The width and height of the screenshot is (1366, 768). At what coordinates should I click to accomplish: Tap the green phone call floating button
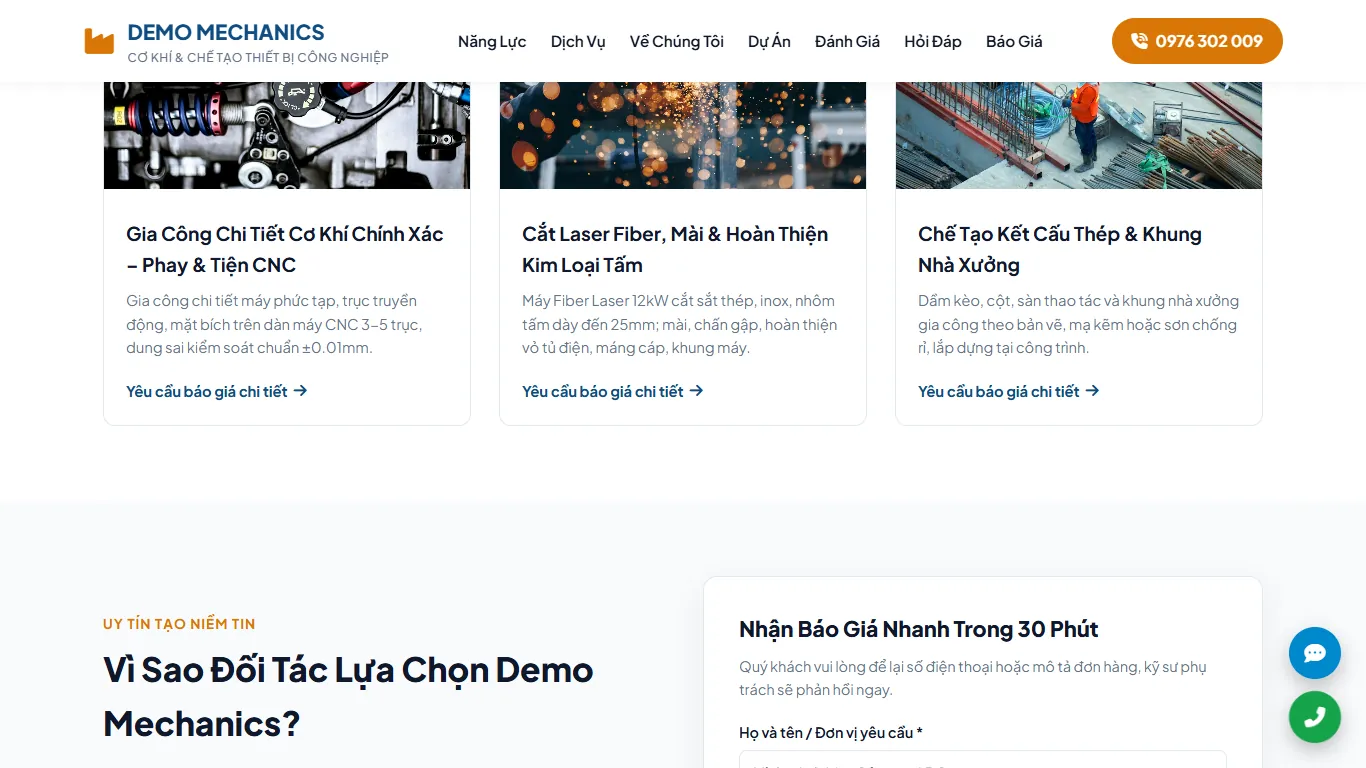pyautogui.click(x=1315, y=717)
